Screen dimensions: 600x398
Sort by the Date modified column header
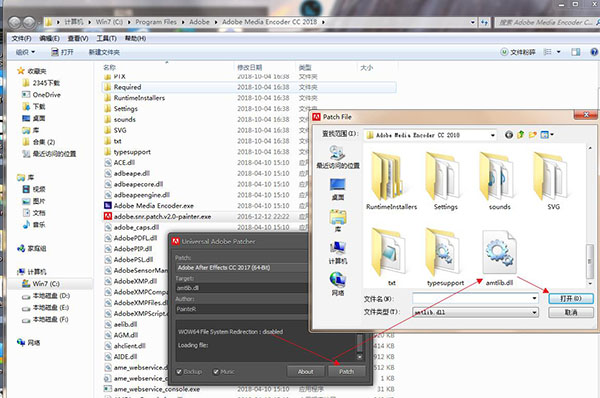click(249, 67)
